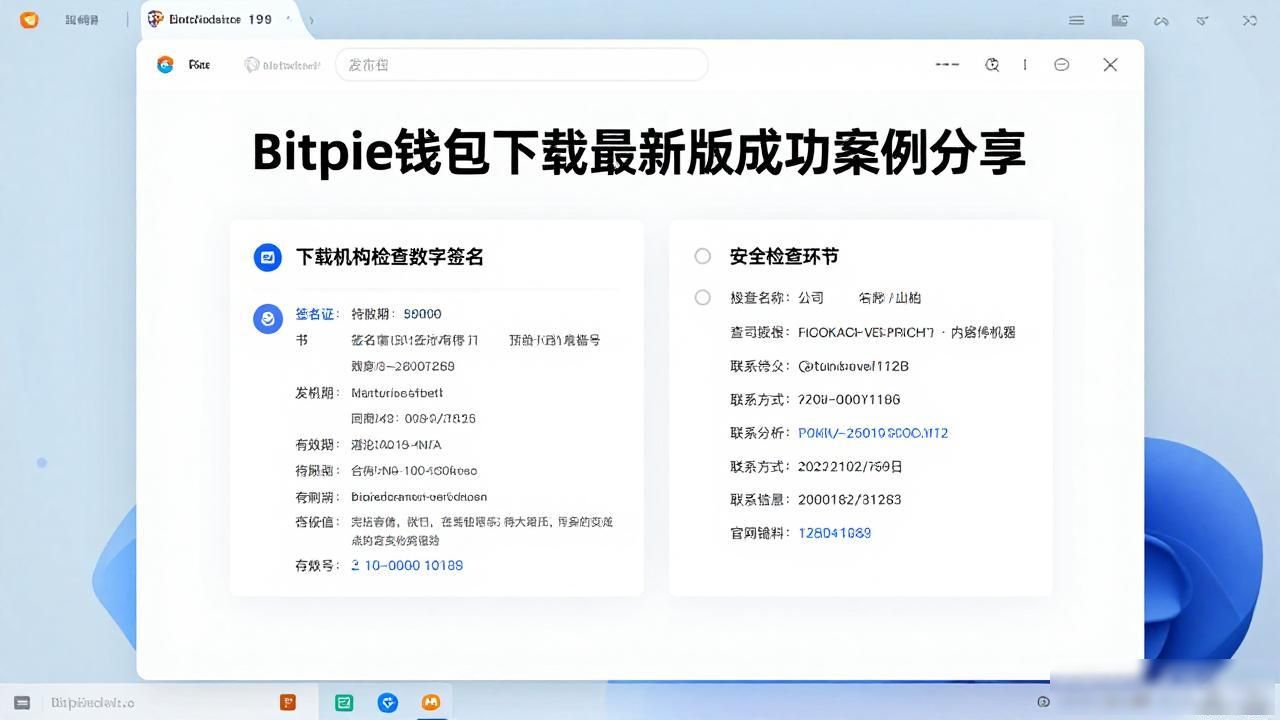This screenshot has height=720, width=1280.
Task: Select the first header tab next to the logo
Action: pyautogui.click(x=199, y=64)
